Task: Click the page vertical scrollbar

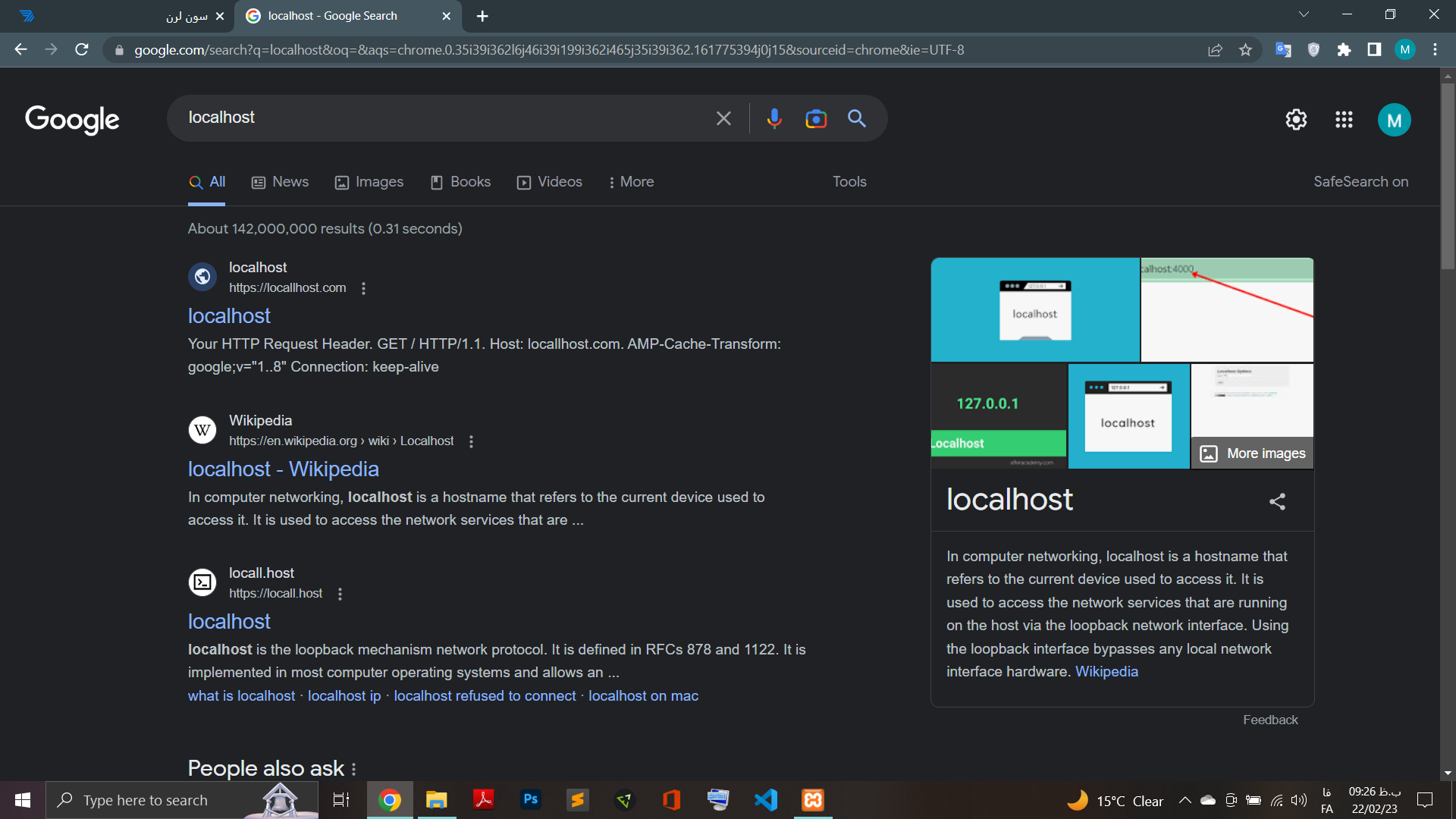Action: tap(1448, 174)
